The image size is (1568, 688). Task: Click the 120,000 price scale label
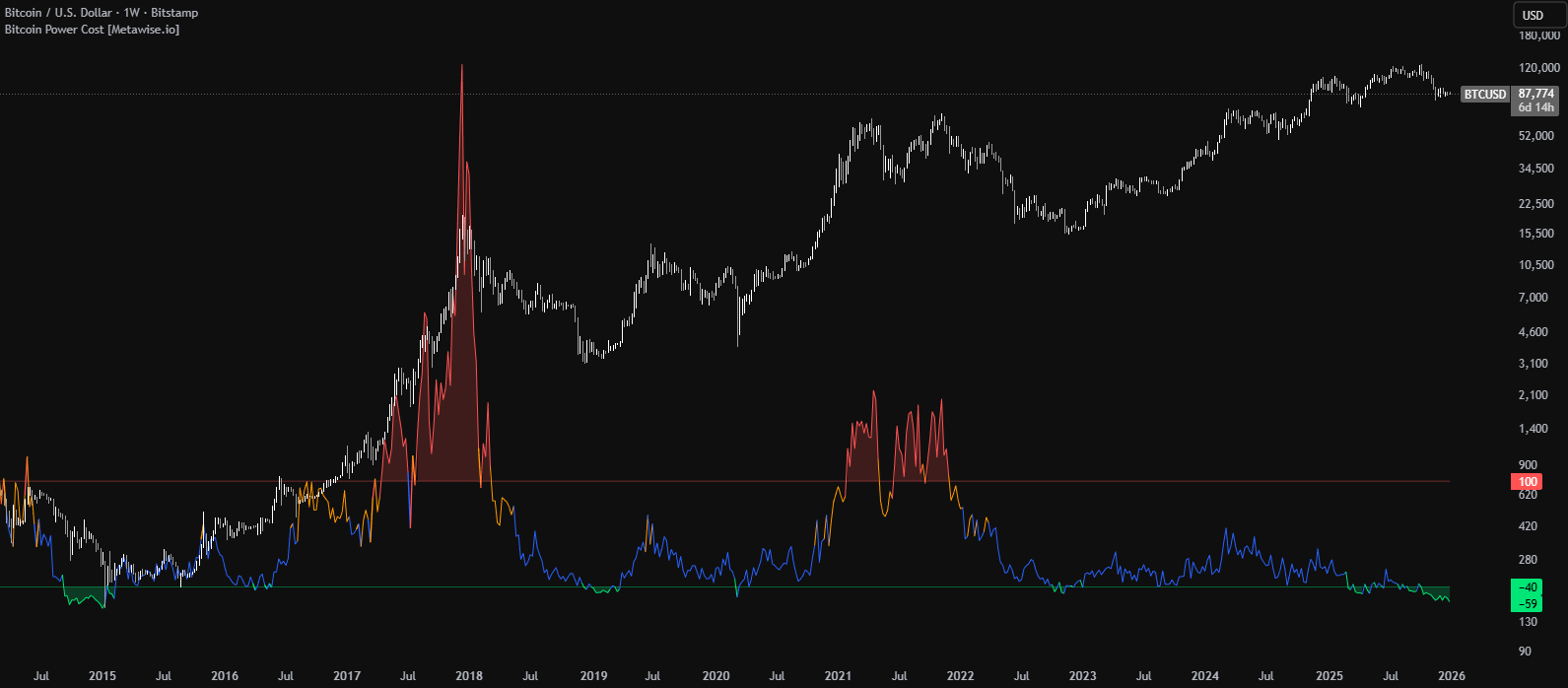1538,69
